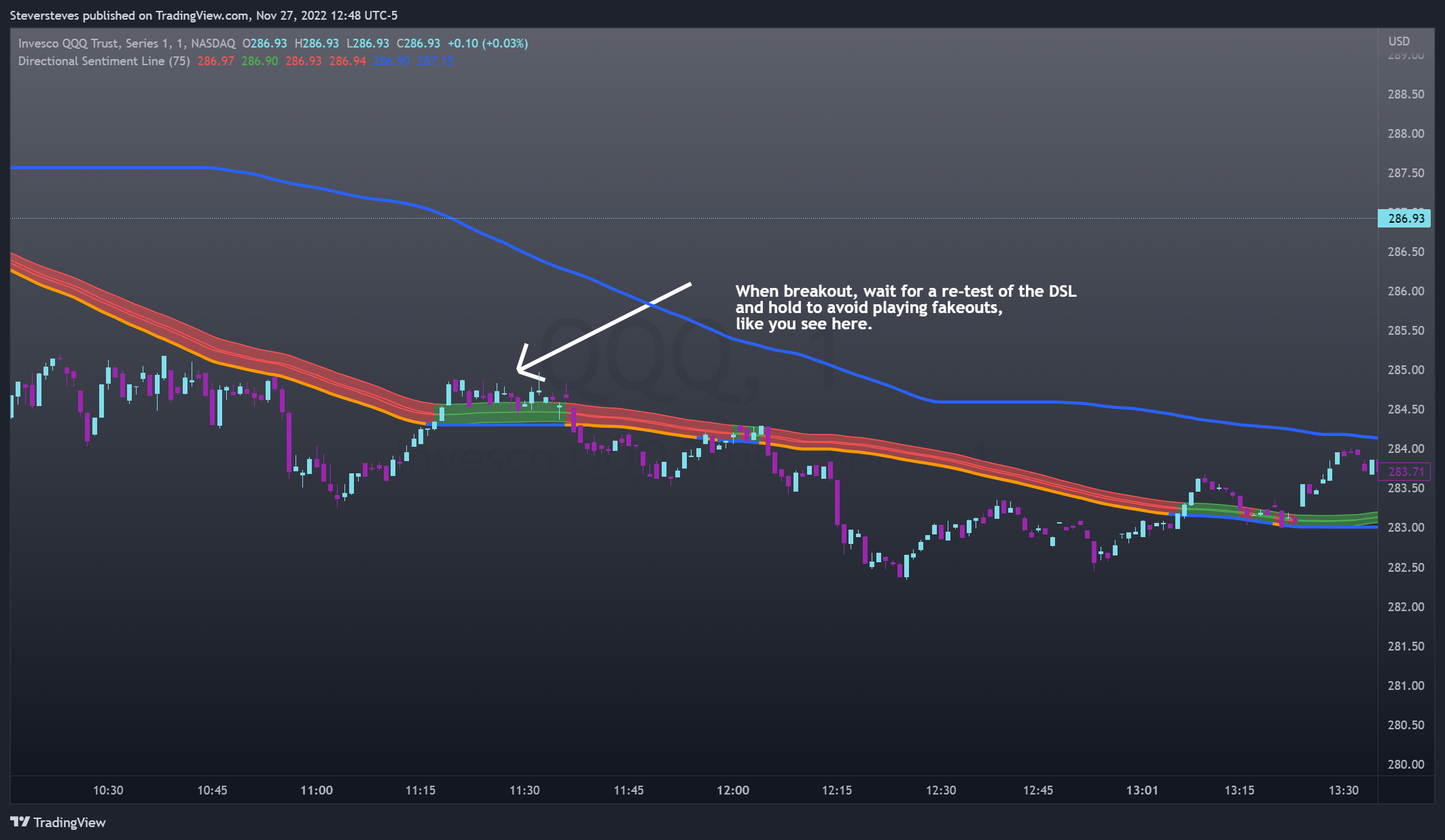Viewport: 1445px width, 840px height.
Task: Click the 12:00 time axis label
Action: click(x=733, y=790)
